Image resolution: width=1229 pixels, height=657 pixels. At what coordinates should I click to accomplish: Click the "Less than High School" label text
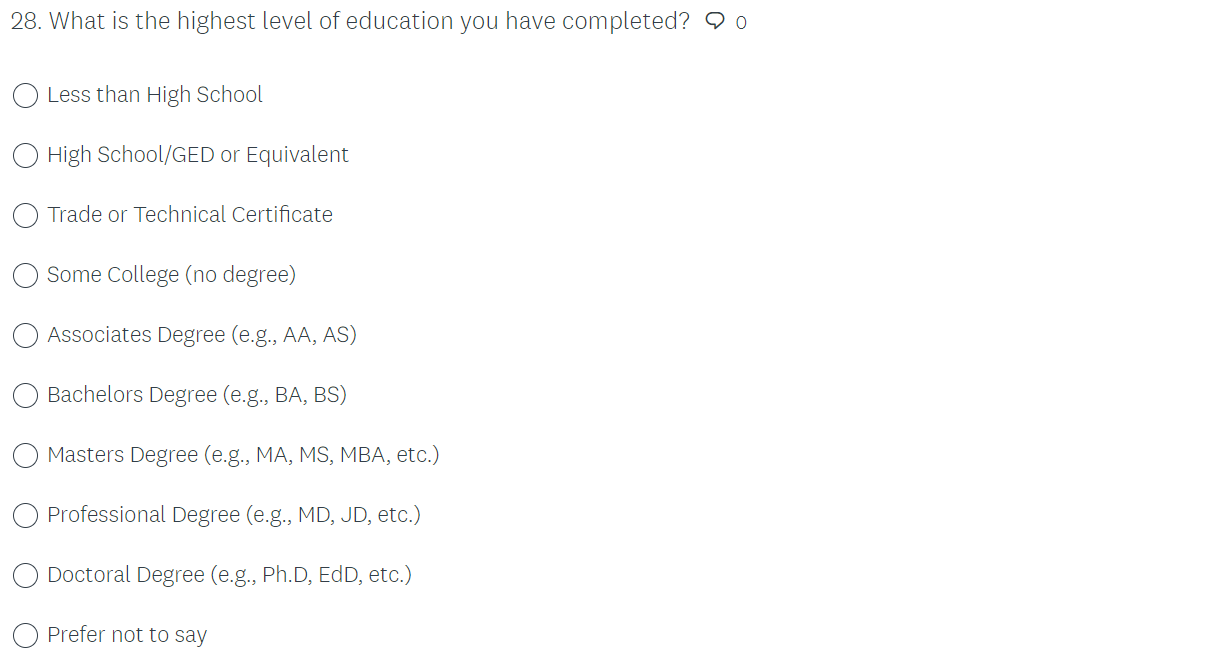point(155,95)
